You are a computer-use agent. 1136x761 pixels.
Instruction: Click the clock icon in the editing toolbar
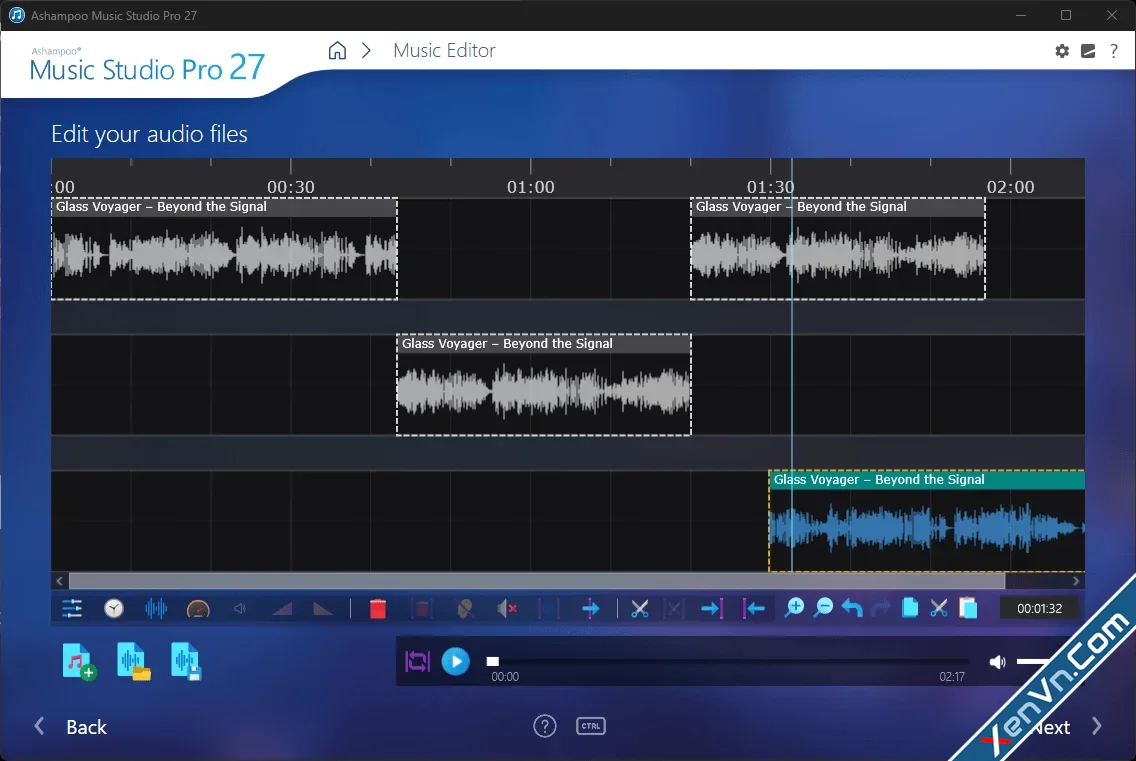coord(114,608)
